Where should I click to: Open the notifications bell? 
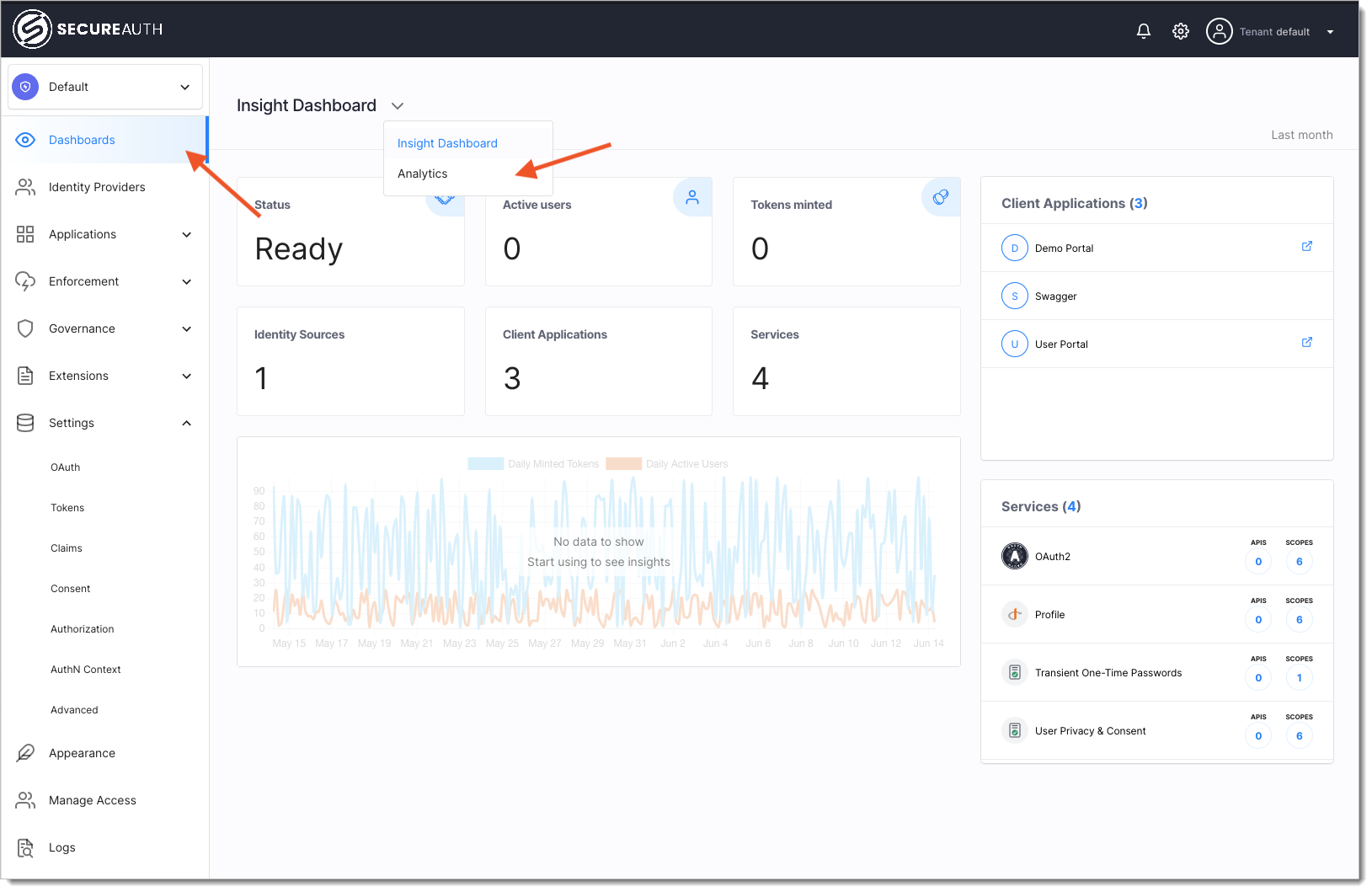1144,31
